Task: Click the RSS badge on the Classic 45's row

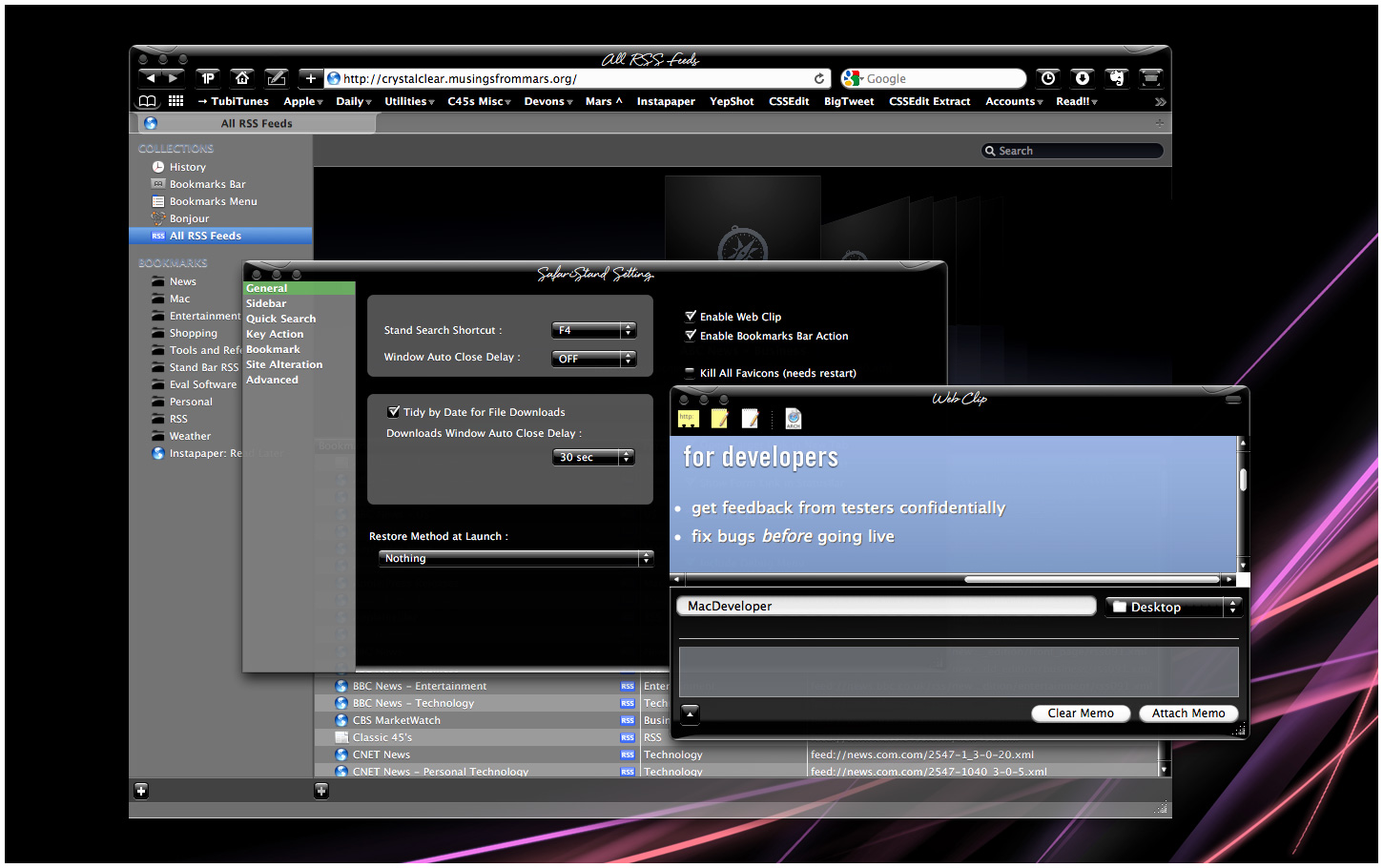Action: [628, 737]
